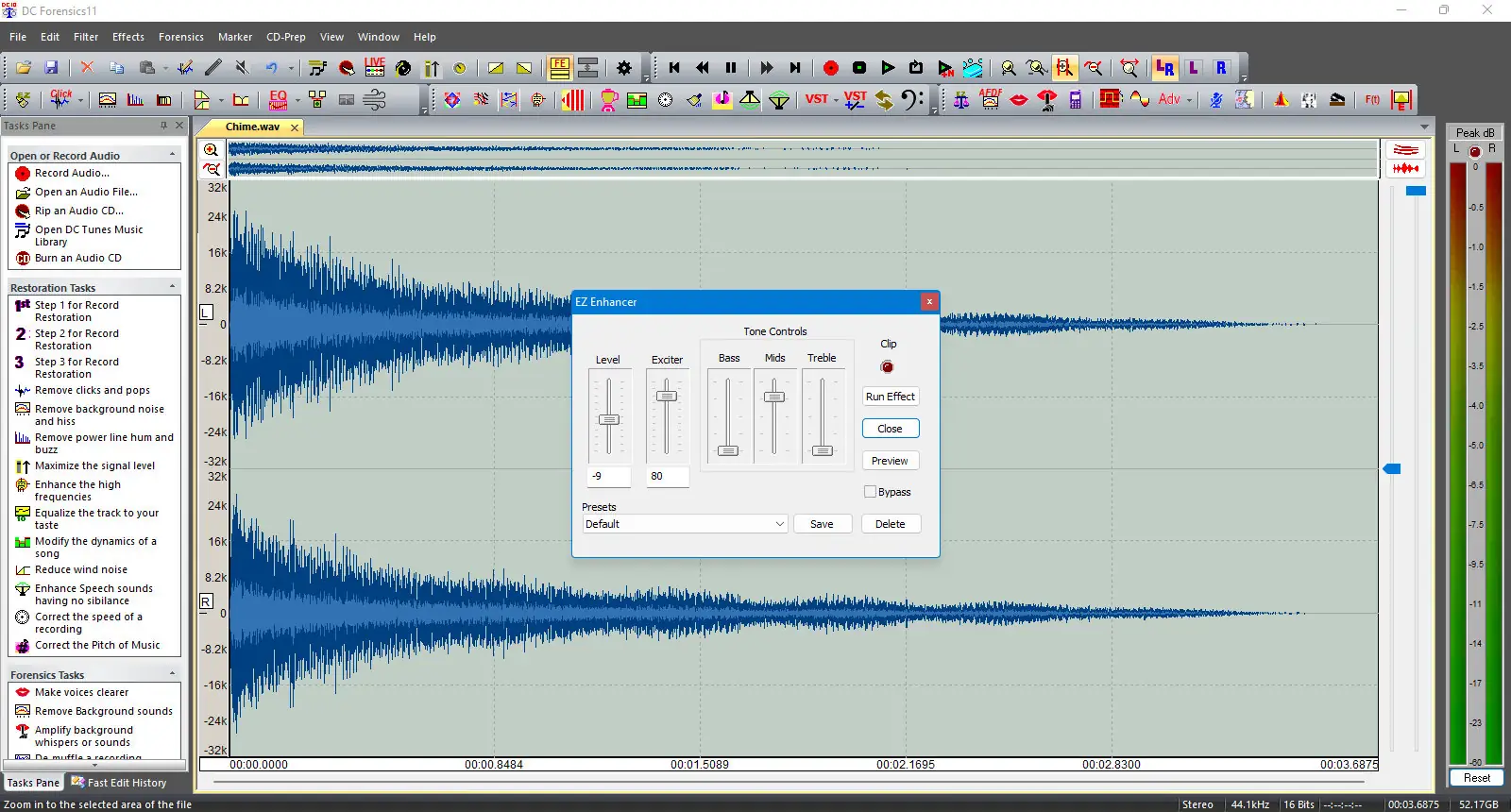Click the LIVE mode toolbar icon
The height and width of the screenshot is (812, 1511).
375,68
